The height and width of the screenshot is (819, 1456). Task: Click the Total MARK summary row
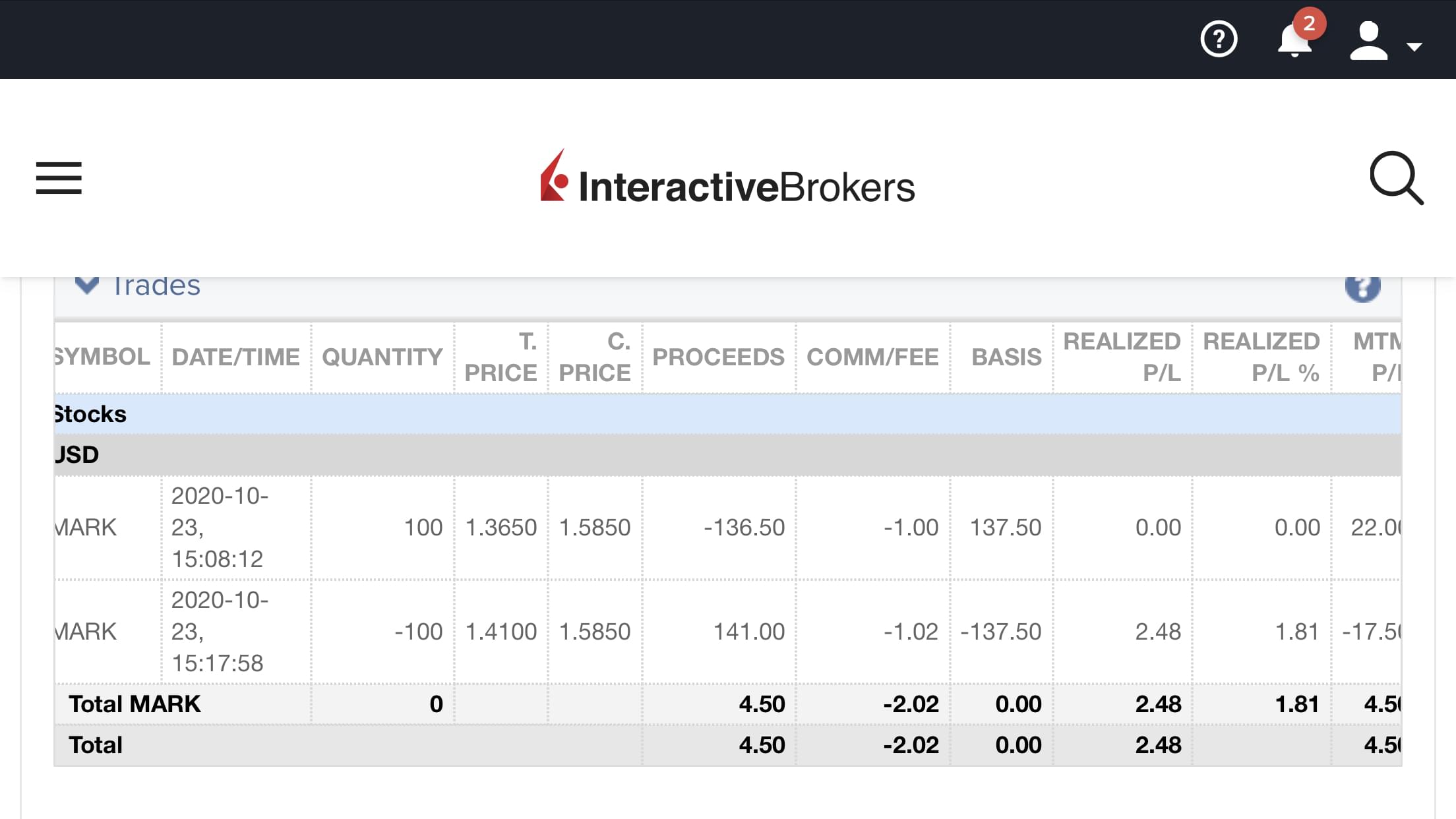pyautogui.click(x=135, y=704)
